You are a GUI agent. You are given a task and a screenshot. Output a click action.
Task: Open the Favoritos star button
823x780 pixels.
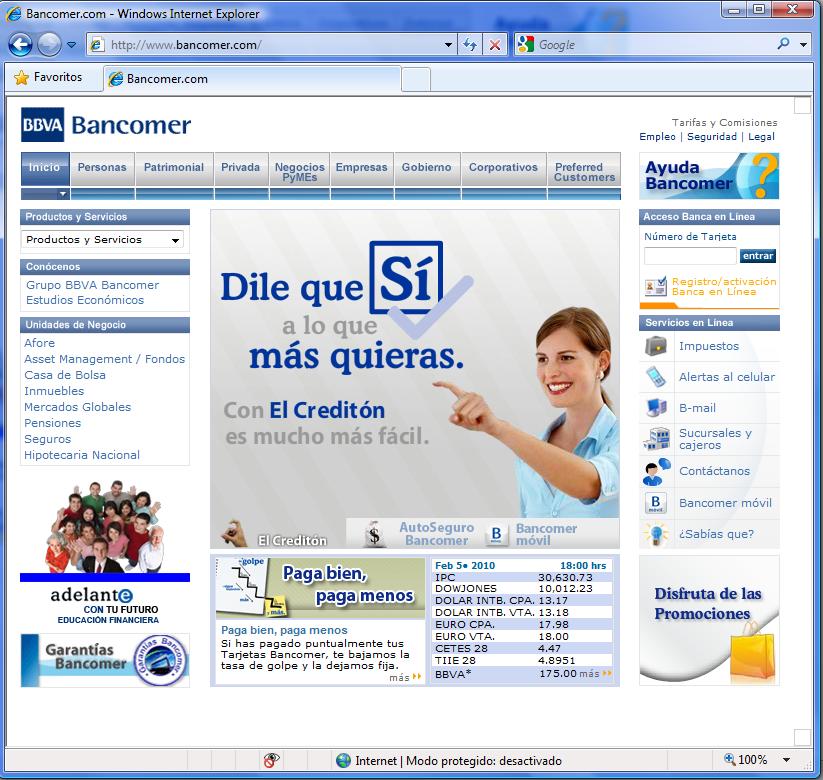pyautogui.click(x=49, y=77)
